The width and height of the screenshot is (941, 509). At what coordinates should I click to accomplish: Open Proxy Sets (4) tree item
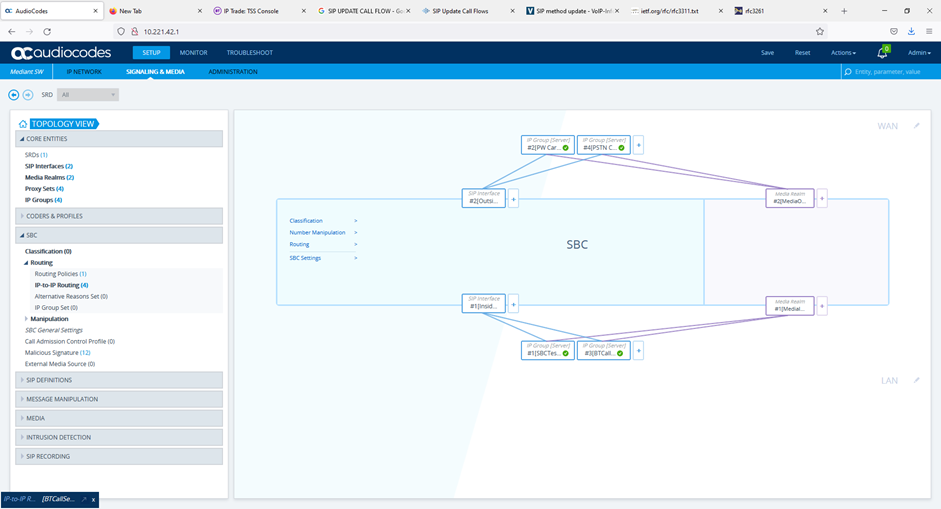(x=44, y=189)
